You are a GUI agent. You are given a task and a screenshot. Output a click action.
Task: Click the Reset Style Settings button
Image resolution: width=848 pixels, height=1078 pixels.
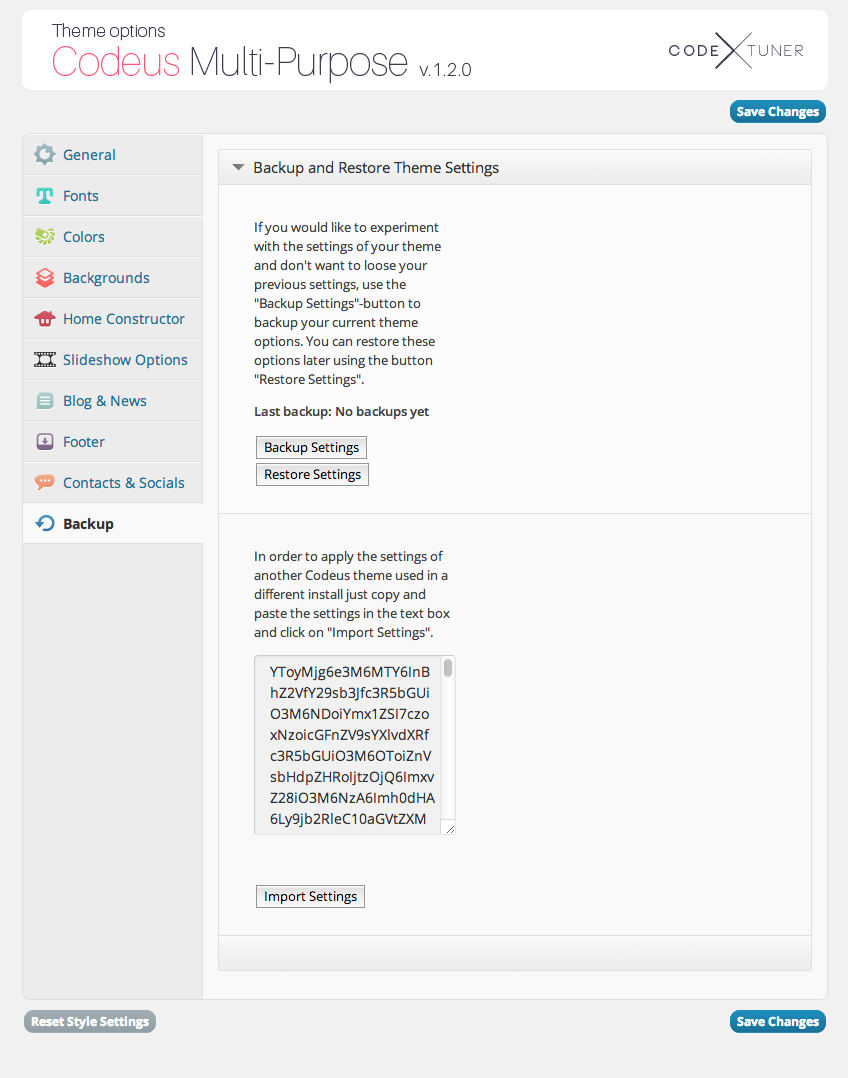tap(89, 1021)
